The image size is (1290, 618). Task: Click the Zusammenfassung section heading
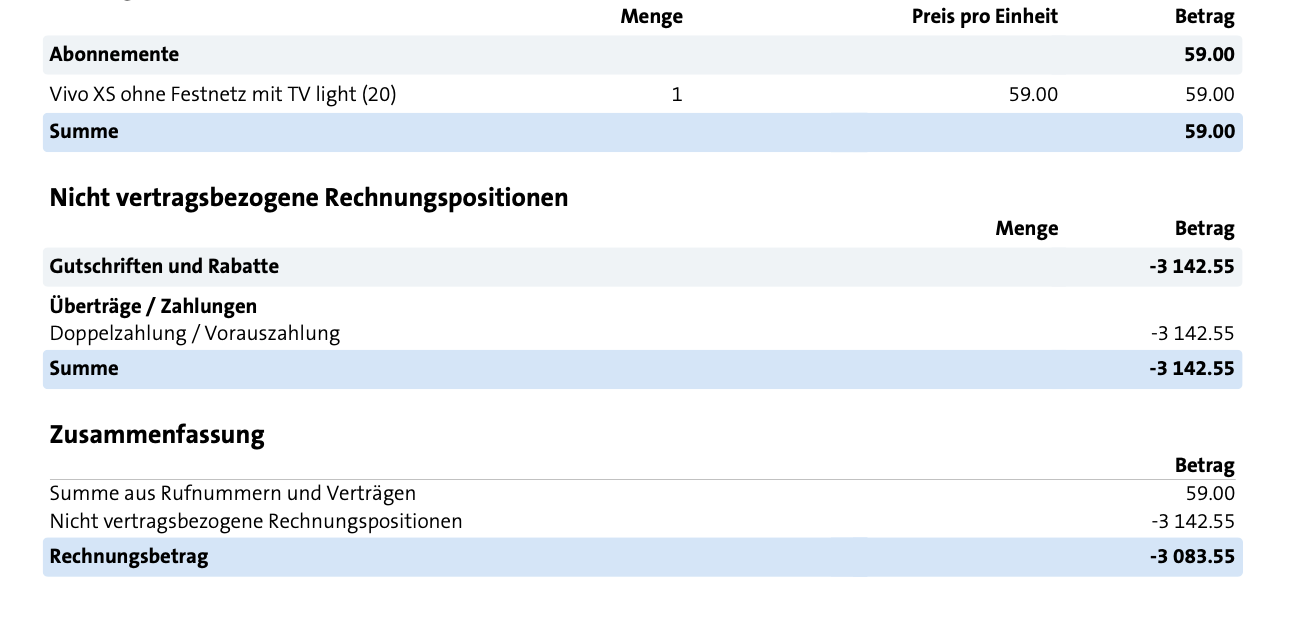pyautogui.click(x=157, y=435)
